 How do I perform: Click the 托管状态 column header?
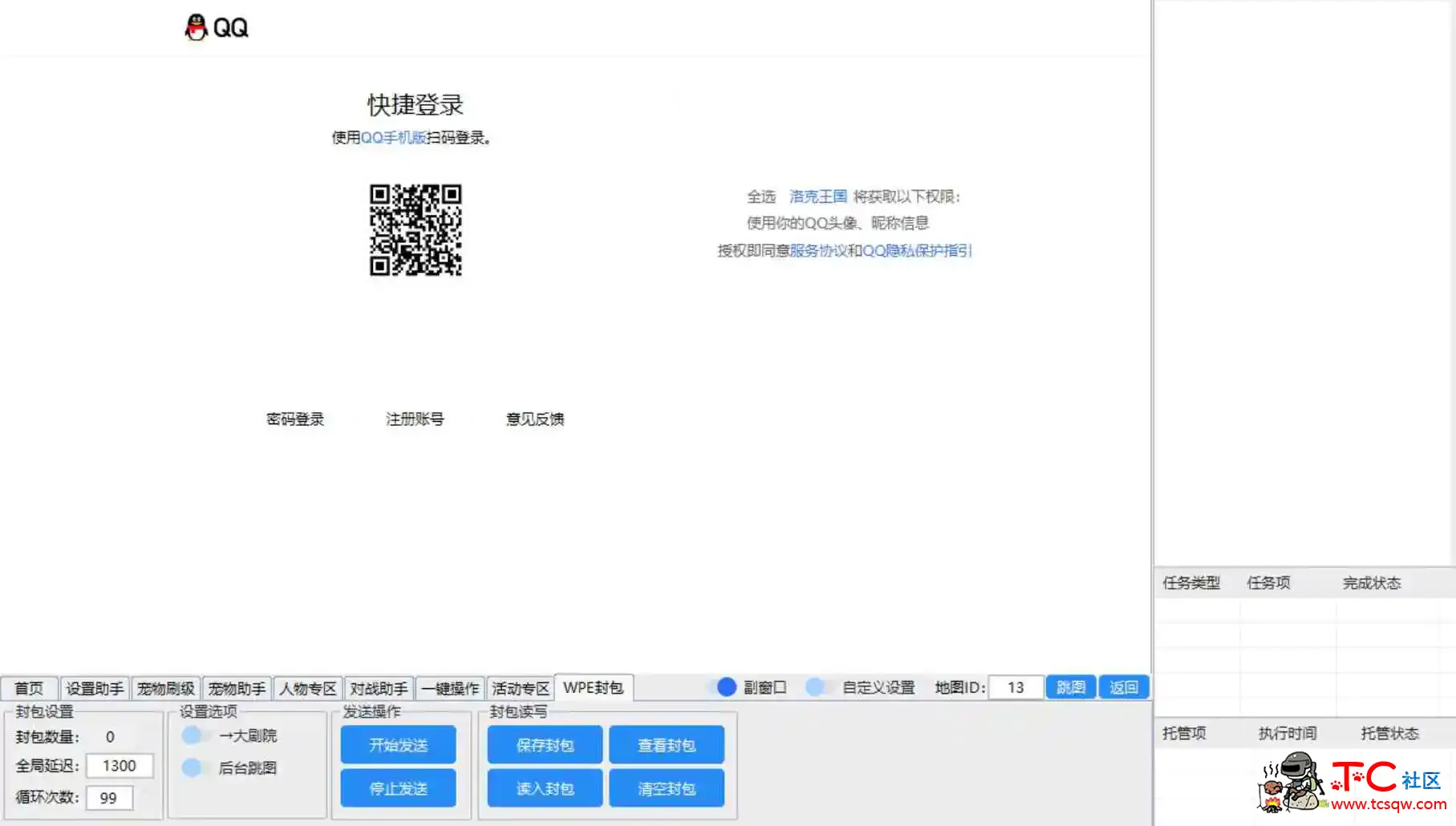point(1390,733)
